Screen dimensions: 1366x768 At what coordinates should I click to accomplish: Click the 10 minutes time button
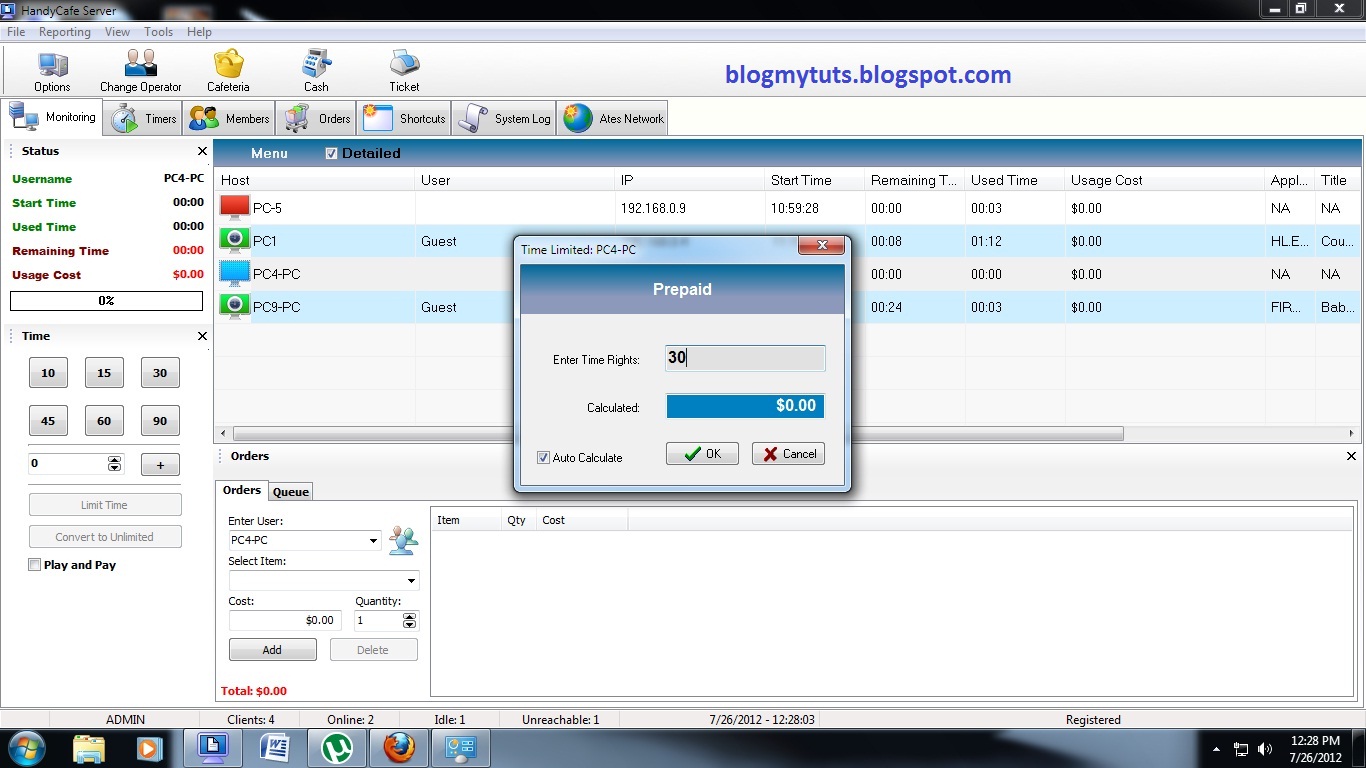click(48, 373)
